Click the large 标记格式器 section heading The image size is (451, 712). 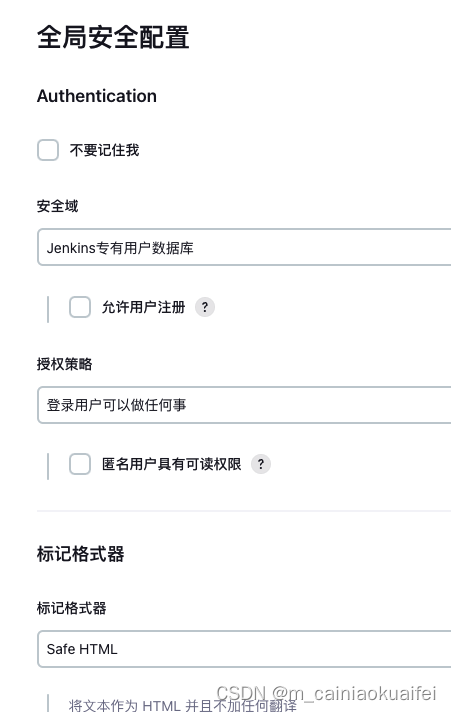point(80,554)
